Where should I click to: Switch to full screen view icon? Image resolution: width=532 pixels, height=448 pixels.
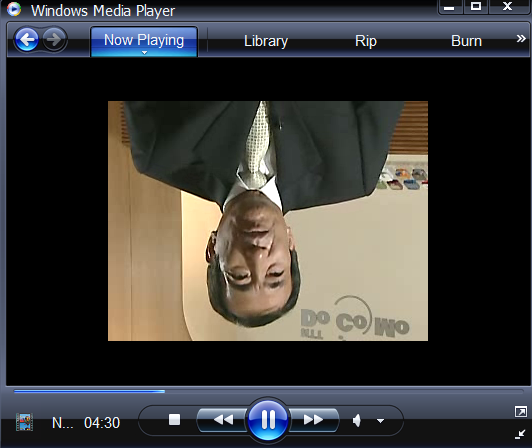click(520, 412)
